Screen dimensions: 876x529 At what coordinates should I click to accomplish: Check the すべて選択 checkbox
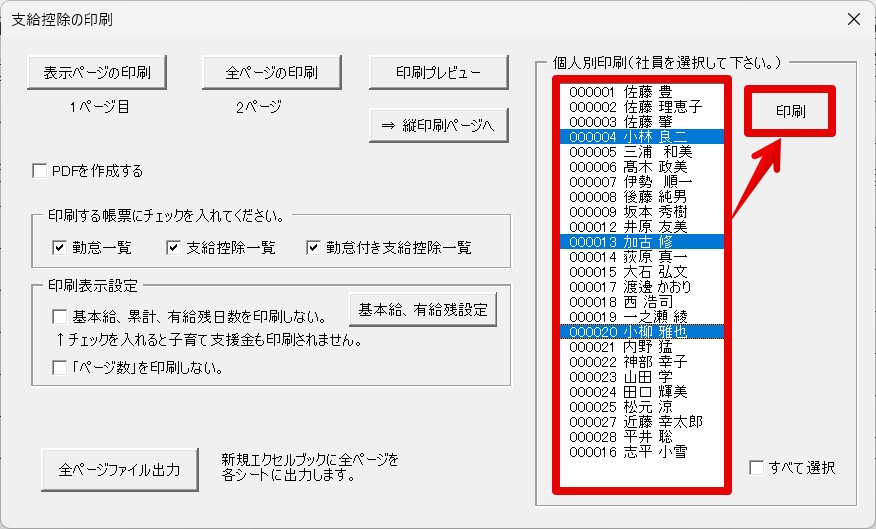(x=756, y=468)
